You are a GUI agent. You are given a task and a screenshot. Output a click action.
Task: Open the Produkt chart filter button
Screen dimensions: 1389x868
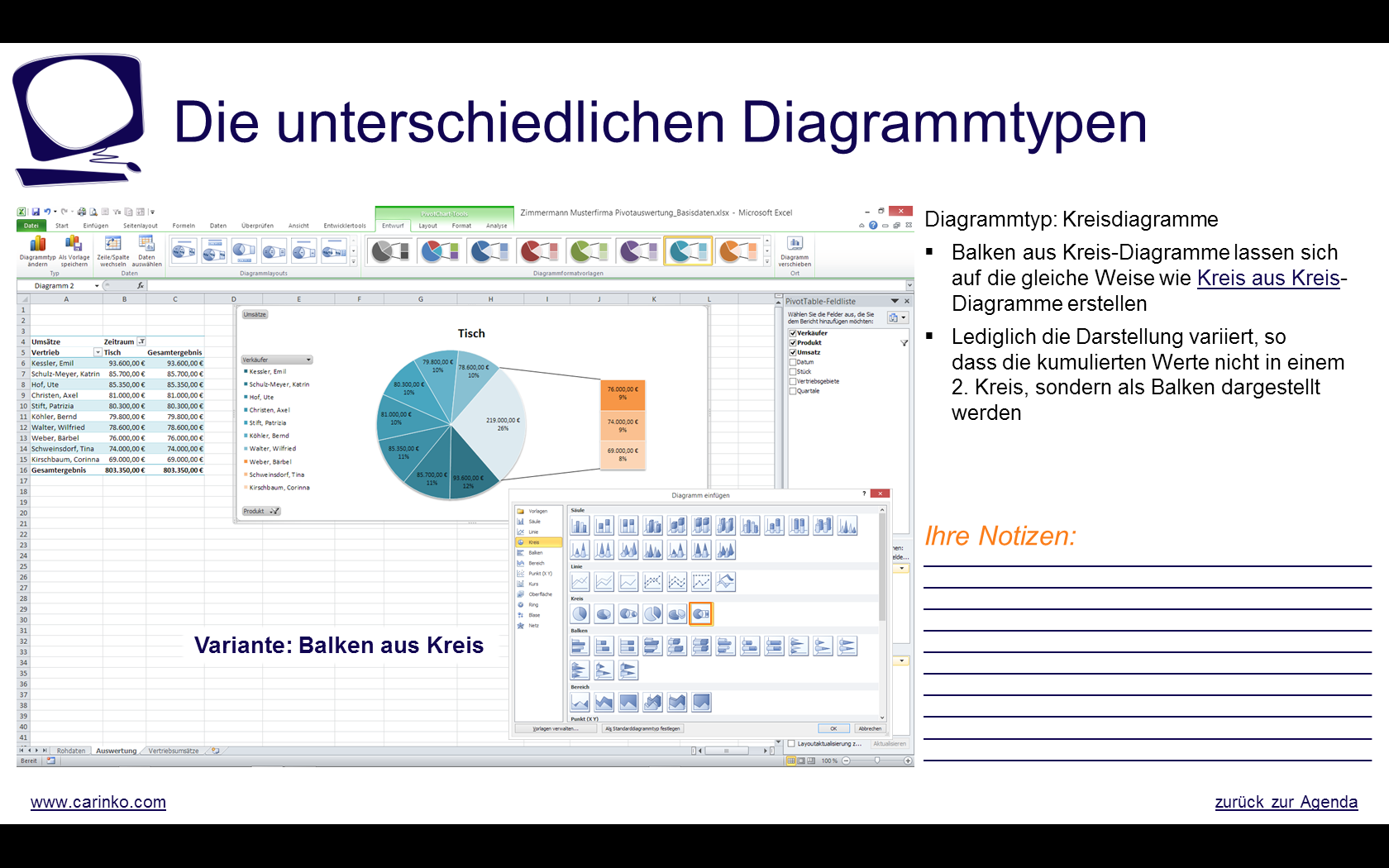(x=261, y=511)
